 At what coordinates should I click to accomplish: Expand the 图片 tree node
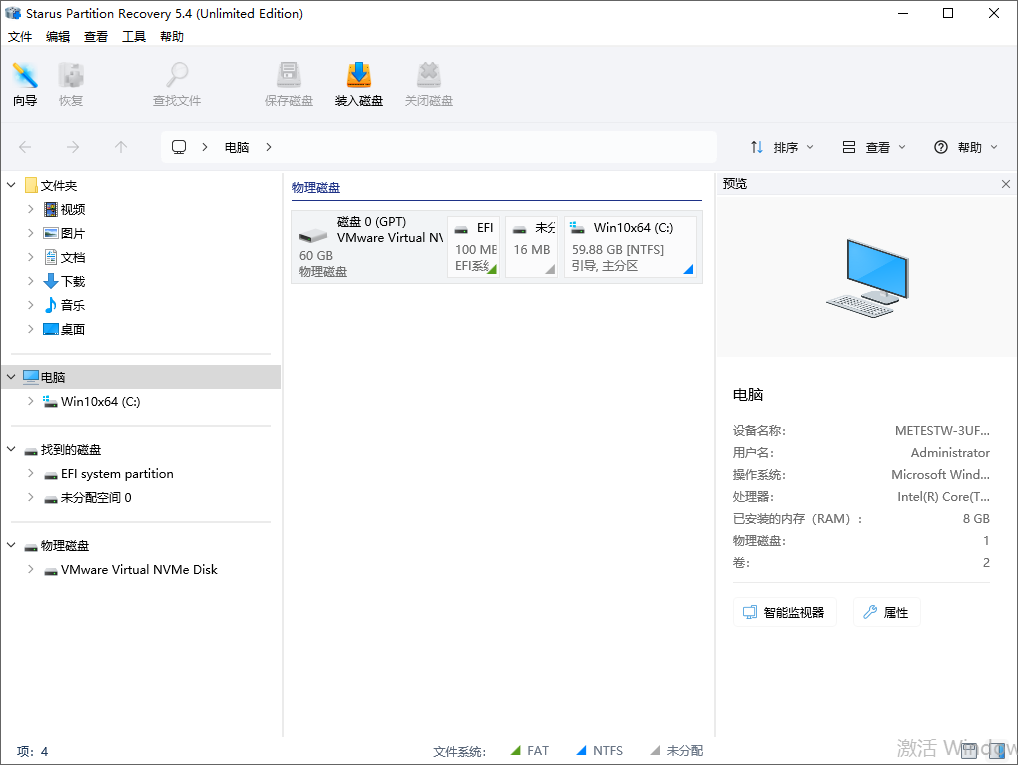(31, 233)
